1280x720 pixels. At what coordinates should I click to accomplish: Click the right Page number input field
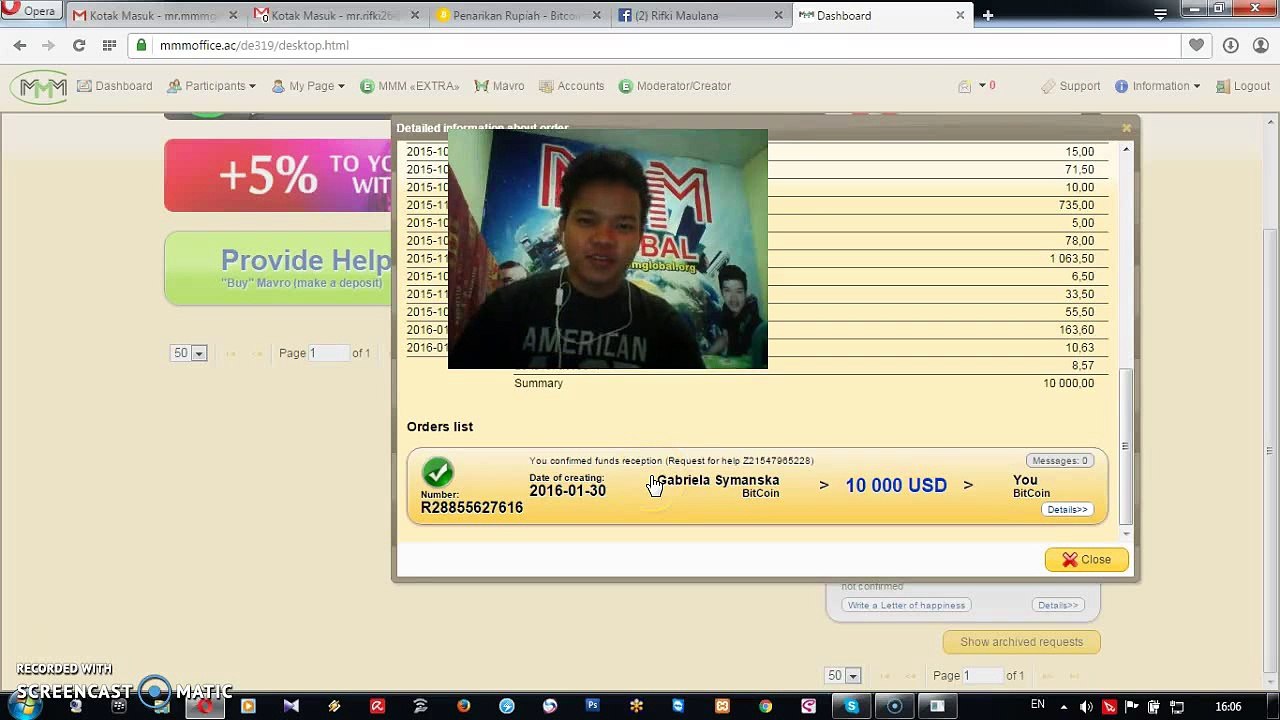tap(983, 676)
